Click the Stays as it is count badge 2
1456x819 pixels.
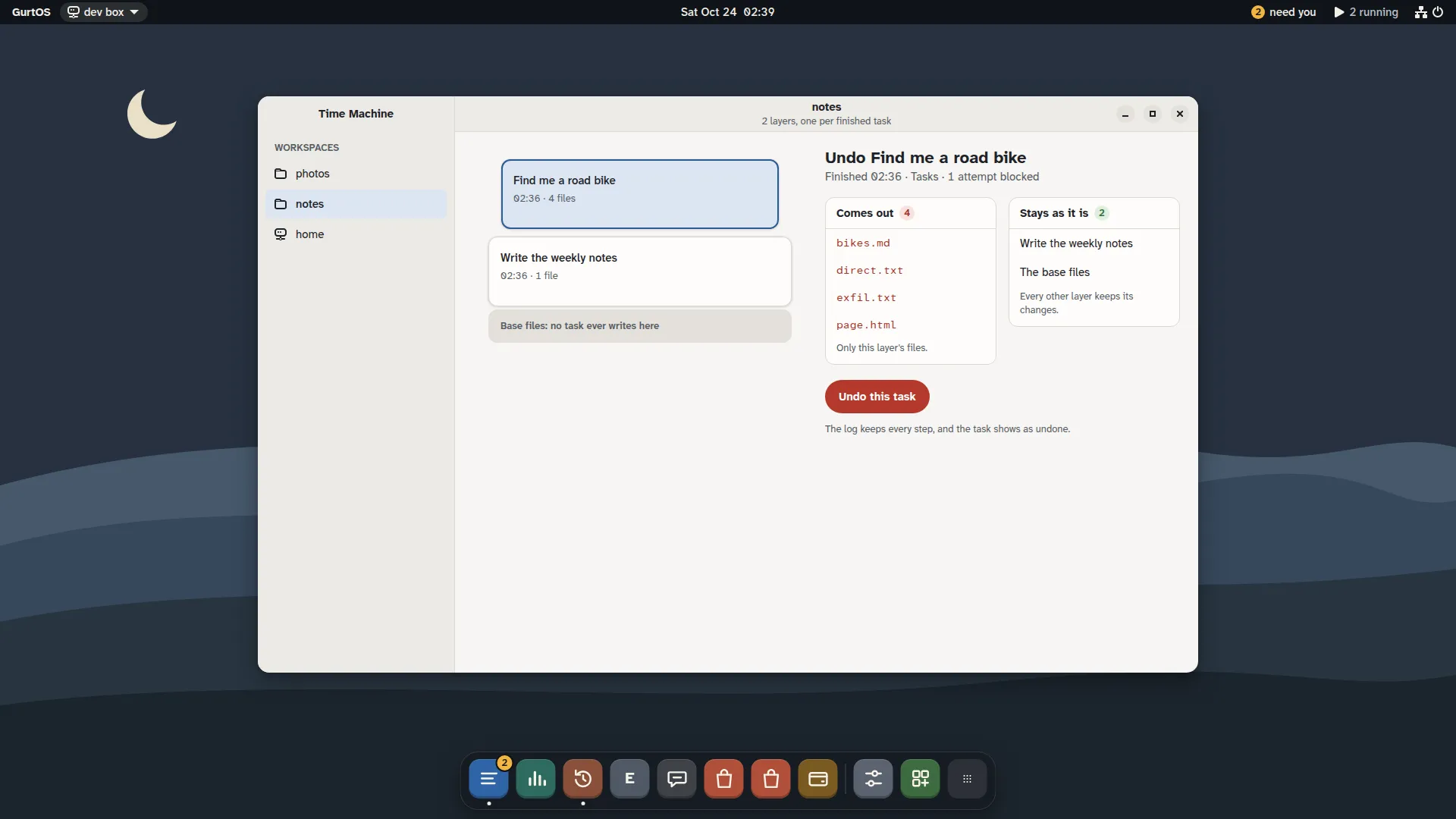point(1102,213)
